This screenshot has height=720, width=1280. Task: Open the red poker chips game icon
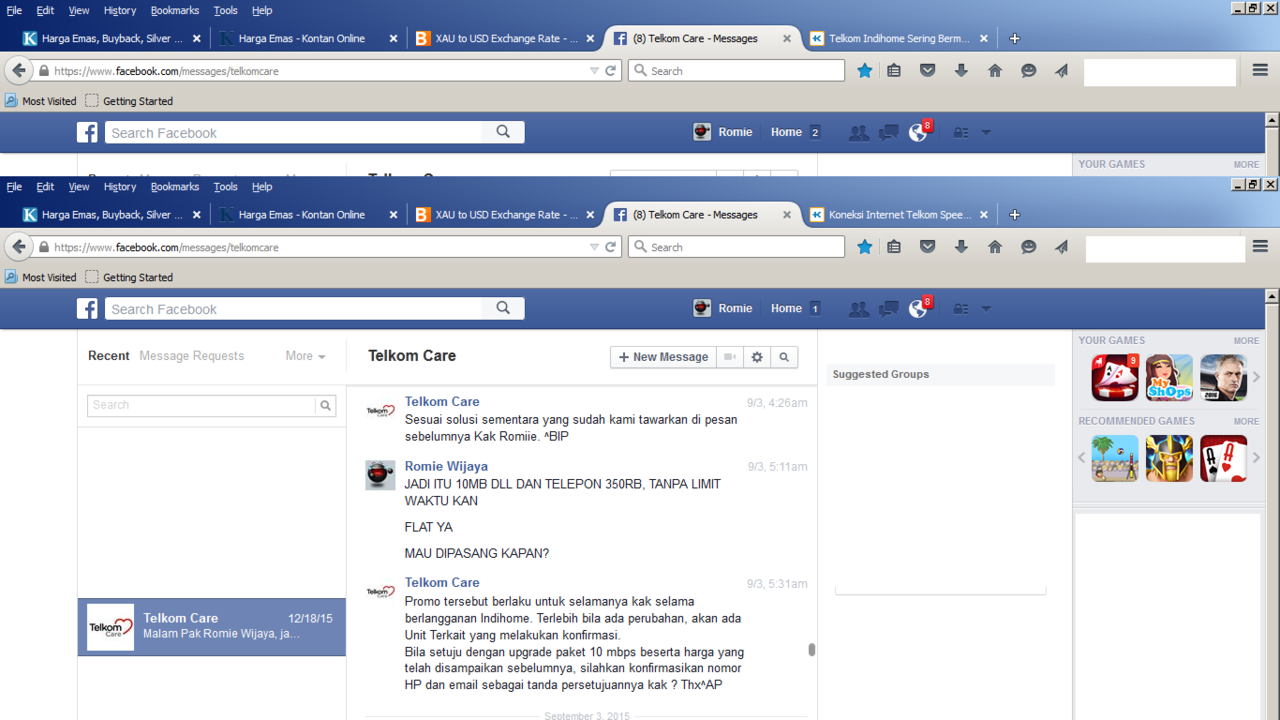click(1115, 377)
